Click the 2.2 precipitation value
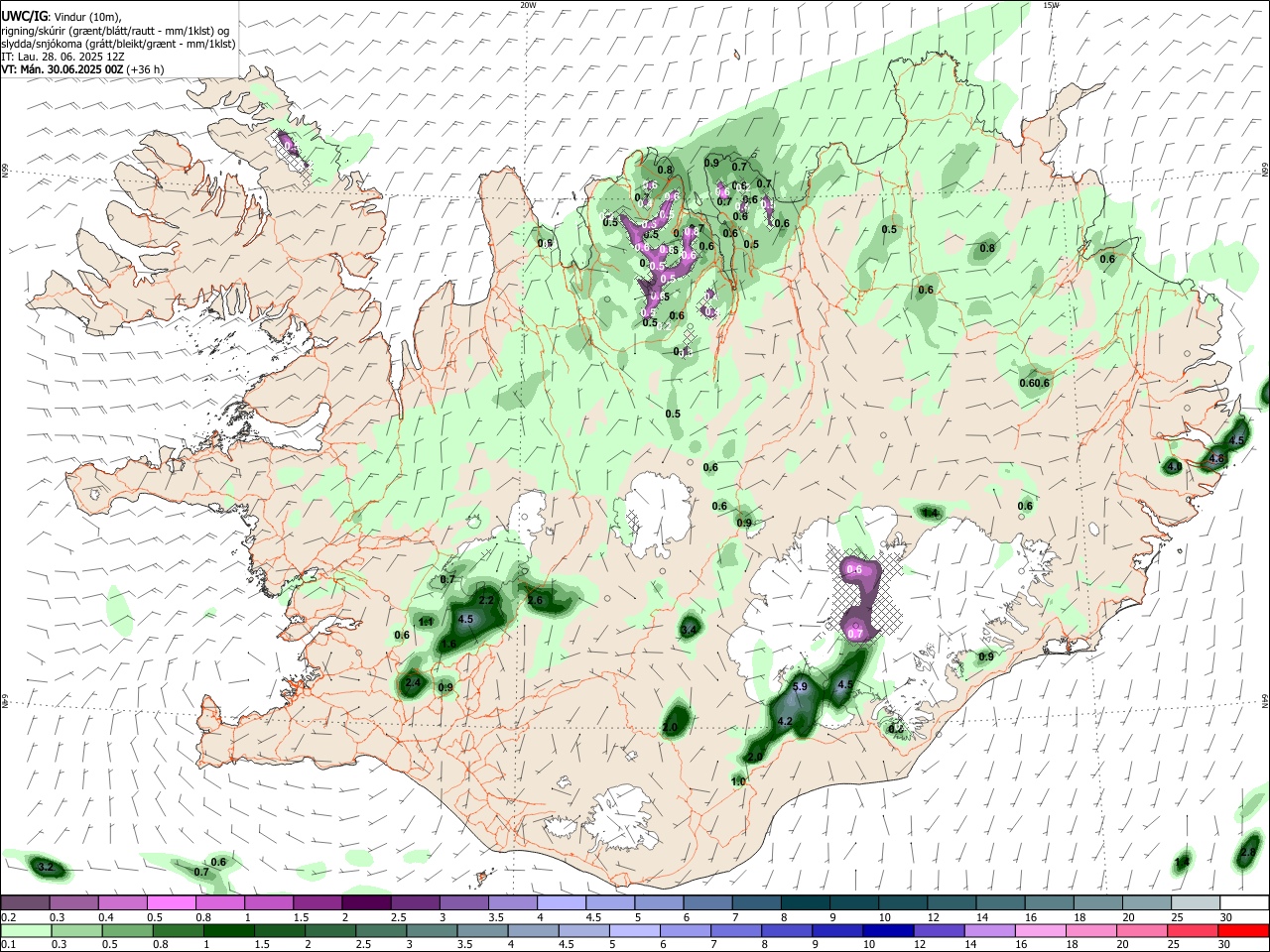This screenshot has width=1270, height=952. (486, 601)
